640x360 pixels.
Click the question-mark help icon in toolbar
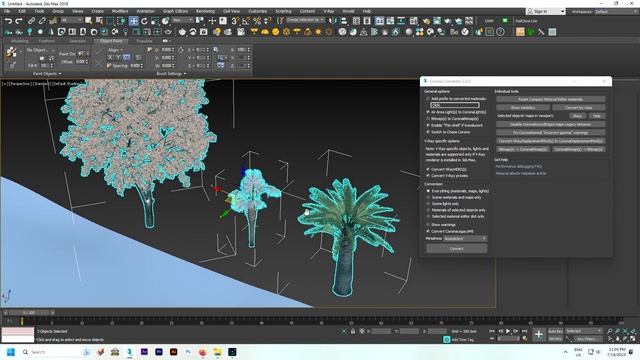[x=500, y=32]
